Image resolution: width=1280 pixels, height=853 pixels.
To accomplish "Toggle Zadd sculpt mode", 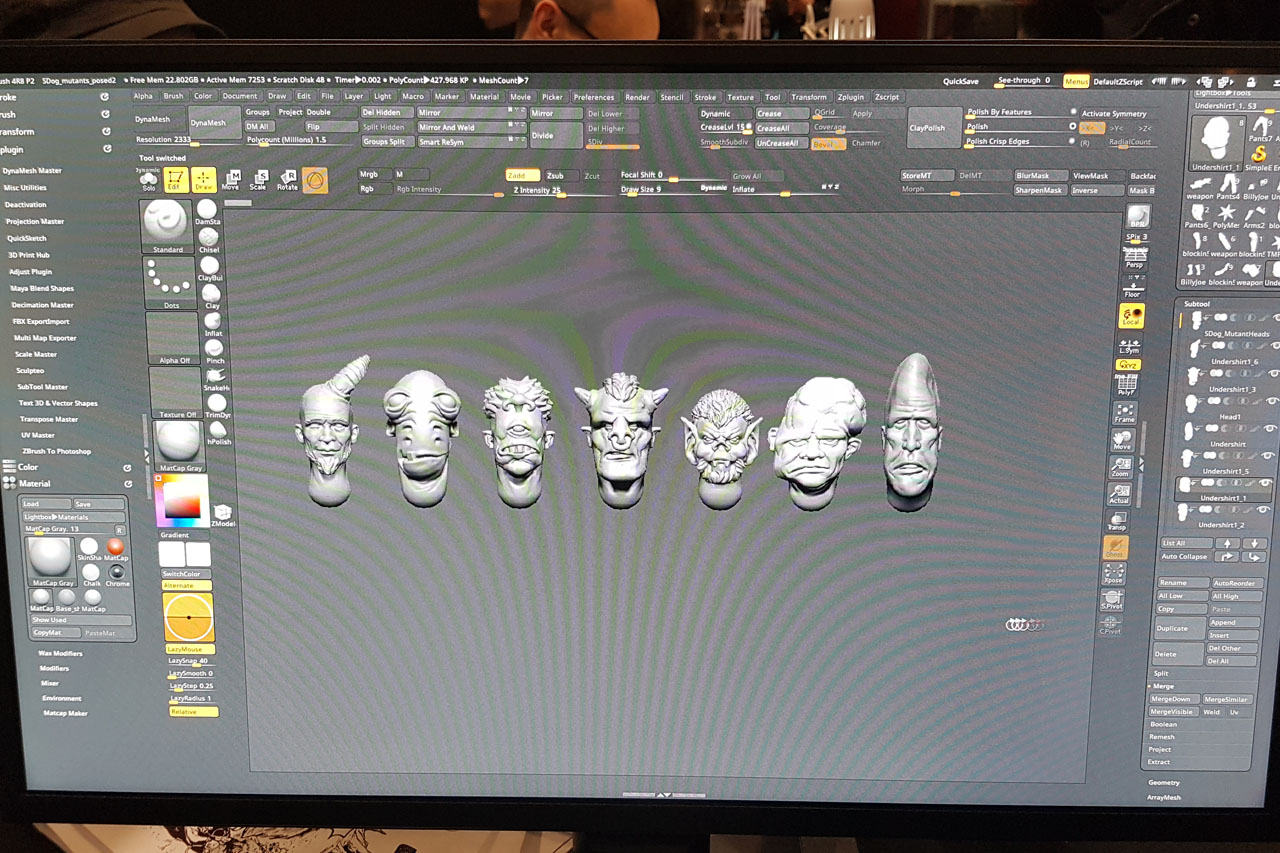I will (x=523, y=175).
